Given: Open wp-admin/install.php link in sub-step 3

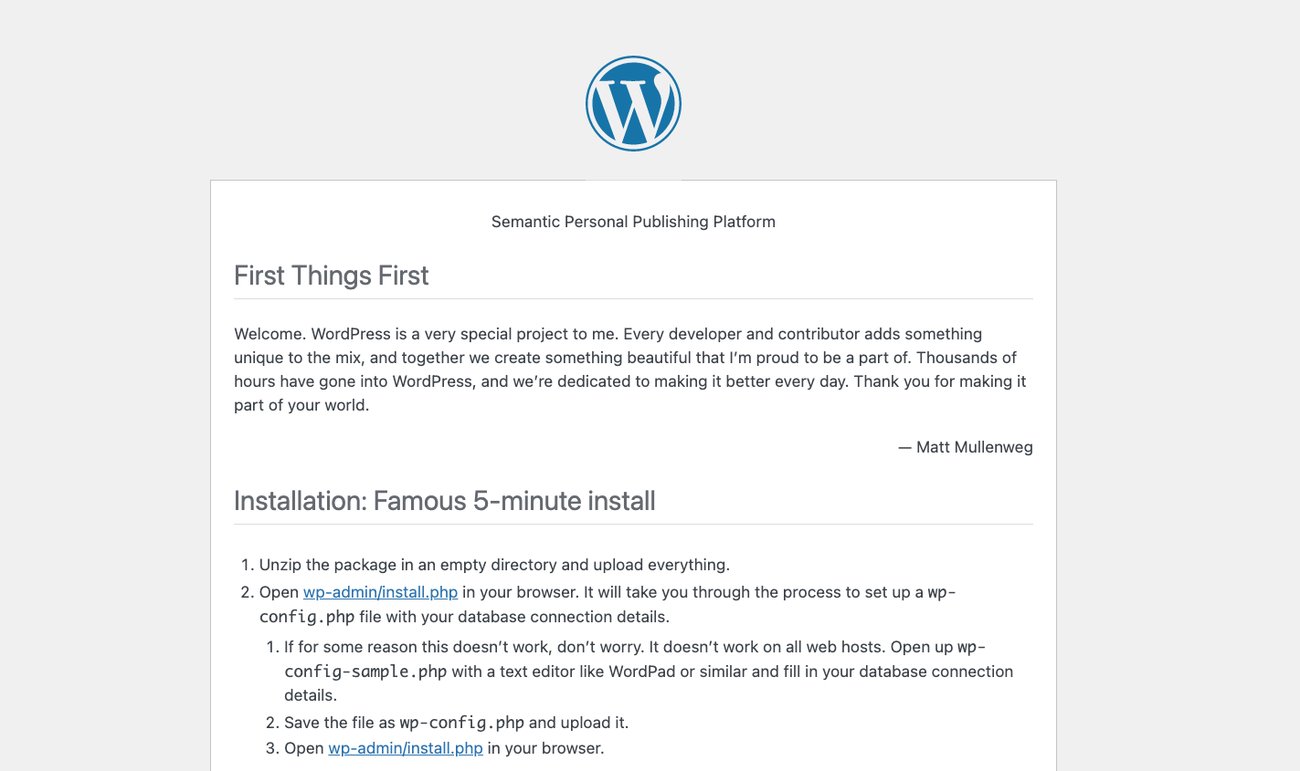Looking at the screenshot, I should click(x=405, y=748).
